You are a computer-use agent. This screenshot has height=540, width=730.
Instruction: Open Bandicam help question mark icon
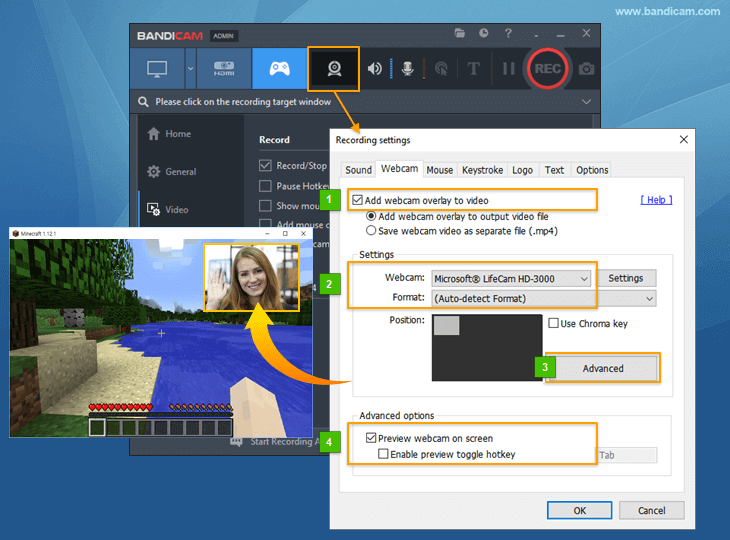(508, 33)
